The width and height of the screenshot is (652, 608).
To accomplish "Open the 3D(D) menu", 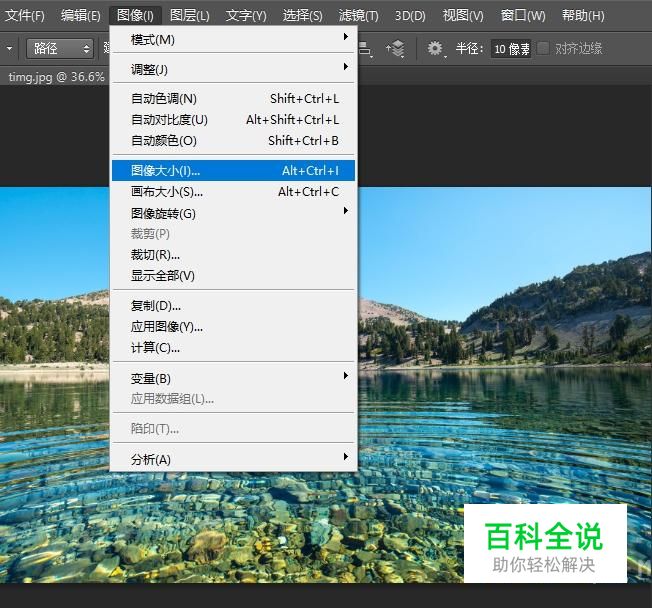I will point(410,16).
